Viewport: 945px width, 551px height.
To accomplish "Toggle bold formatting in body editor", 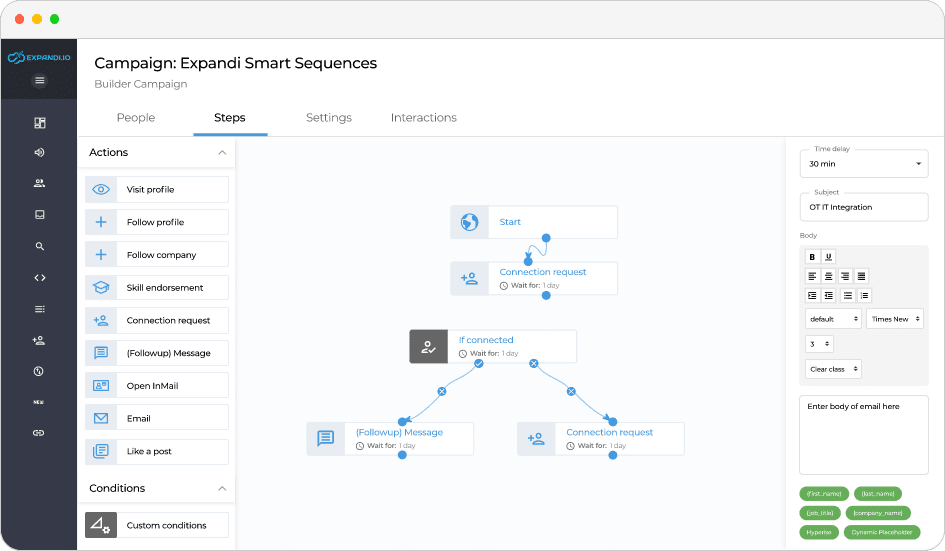I will (813, 256).
